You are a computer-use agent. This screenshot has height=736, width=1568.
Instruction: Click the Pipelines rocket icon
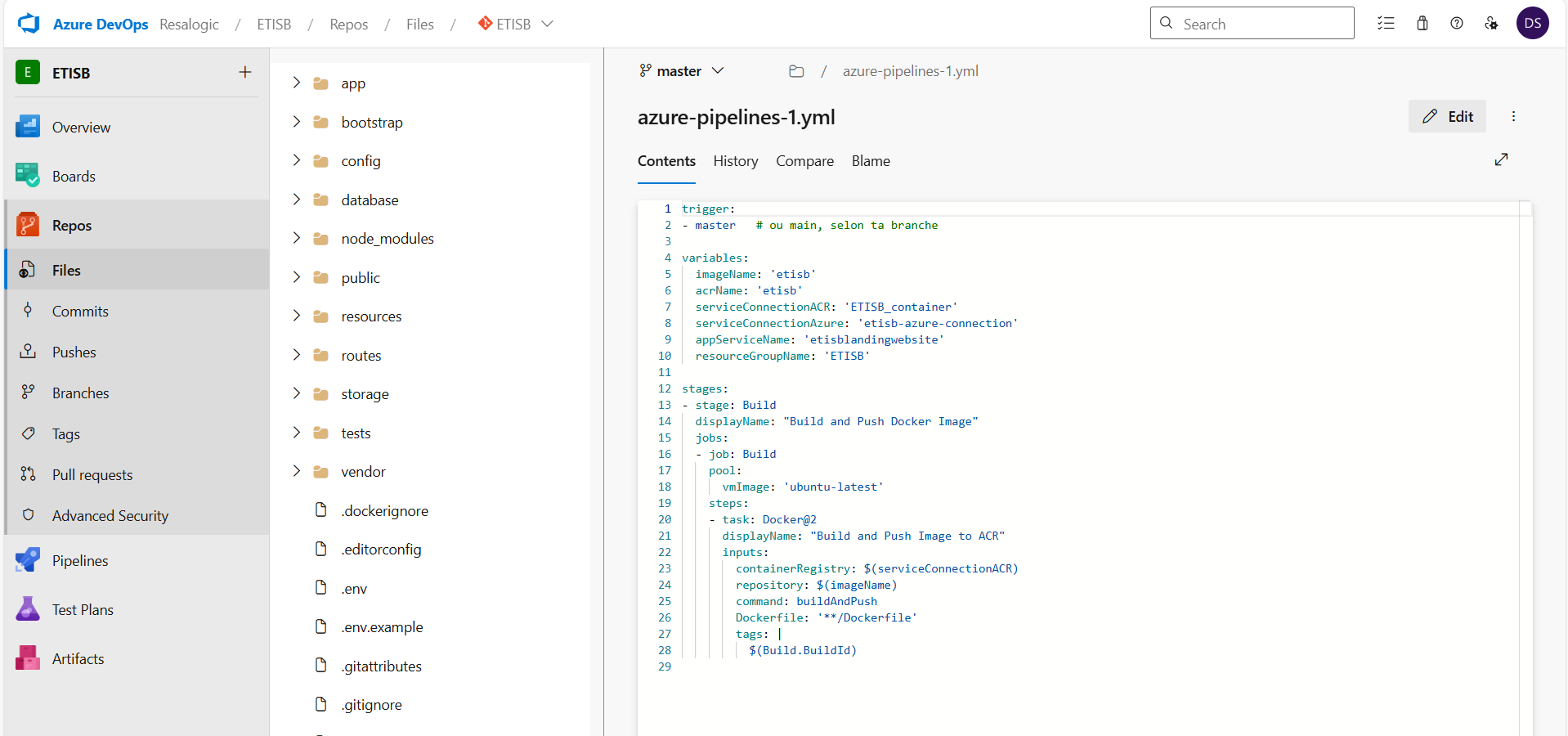coord(28,560)
